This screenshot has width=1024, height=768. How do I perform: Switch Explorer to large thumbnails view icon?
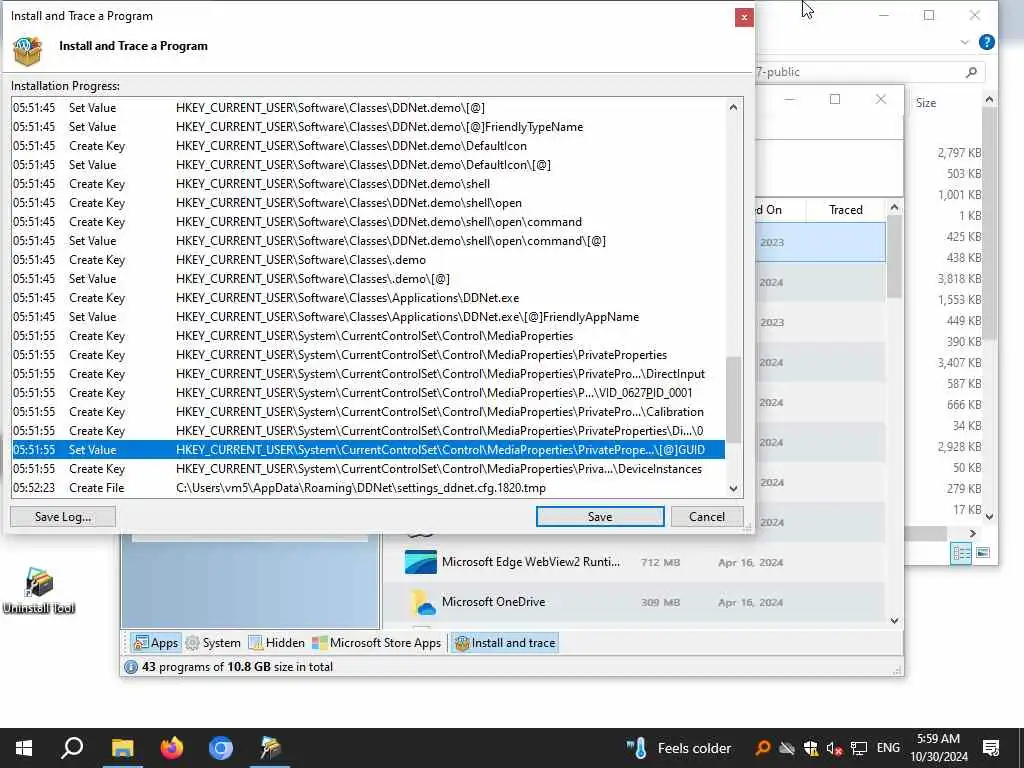pyautogui.click(x=982, y=553)
